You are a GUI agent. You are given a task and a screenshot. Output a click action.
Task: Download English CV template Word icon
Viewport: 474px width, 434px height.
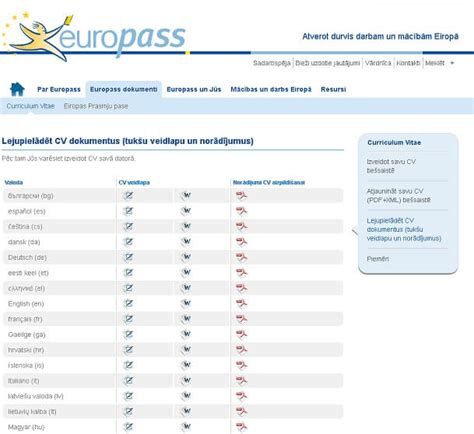point(186,303)
